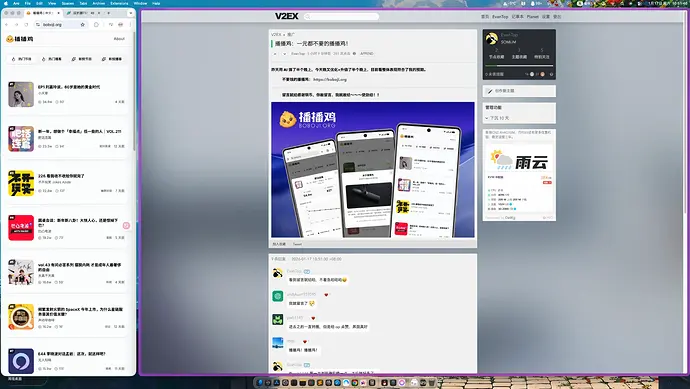Click the V2EX search box
The height and width of the screenshot is (389, 690).
pos(341,16)
